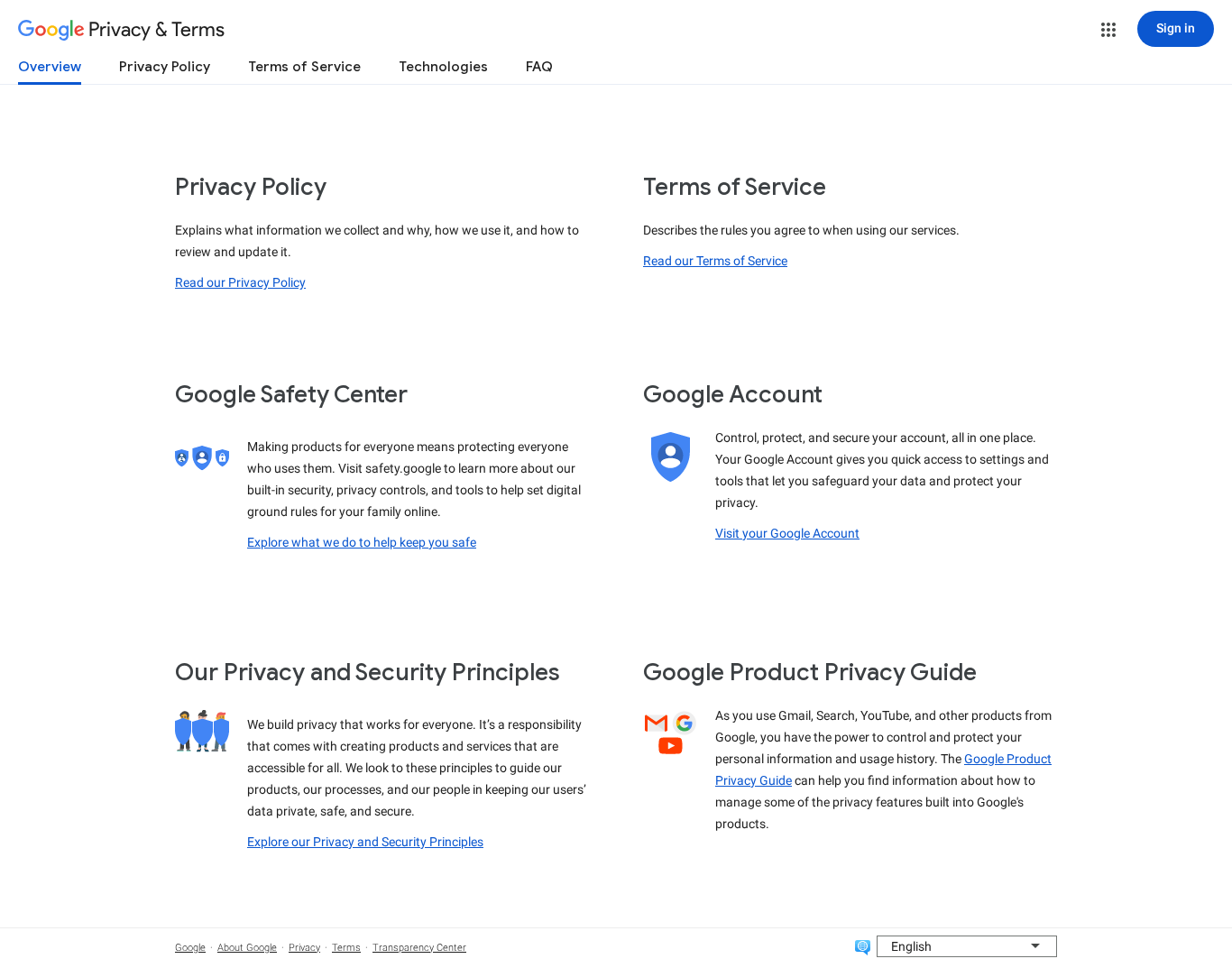Click the Privacy Principles people illustration
The width and height of the screenshot is (1232, 968).
202,731
